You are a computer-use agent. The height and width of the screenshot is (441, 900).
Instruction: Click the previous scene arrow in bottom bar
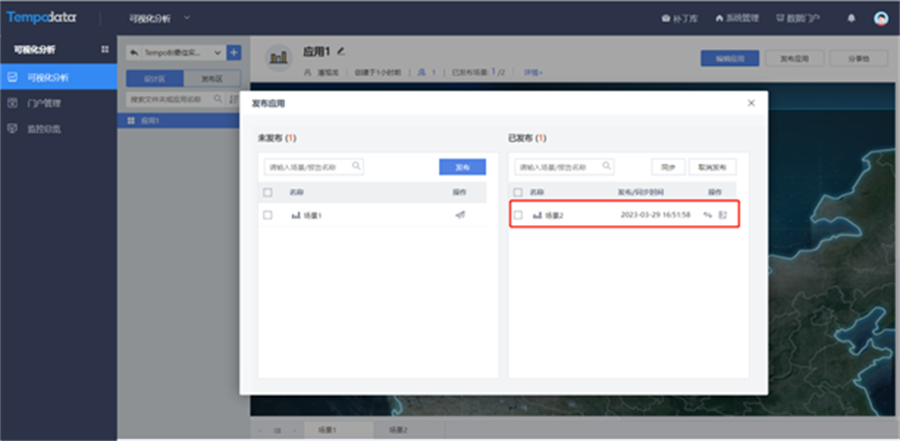point(260,430)
